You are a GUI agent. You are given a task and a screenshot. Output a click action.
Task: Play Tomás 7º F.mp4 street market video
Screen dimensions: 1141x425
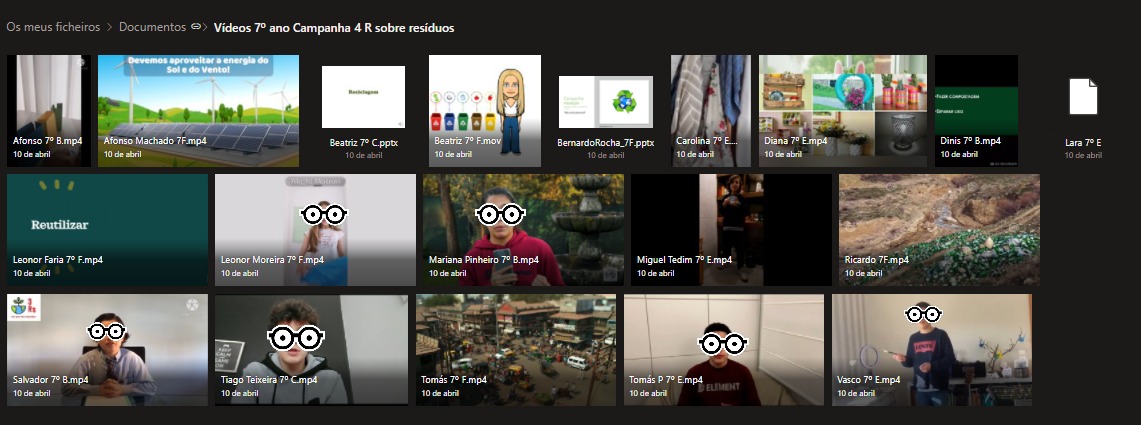pos(516,350)
